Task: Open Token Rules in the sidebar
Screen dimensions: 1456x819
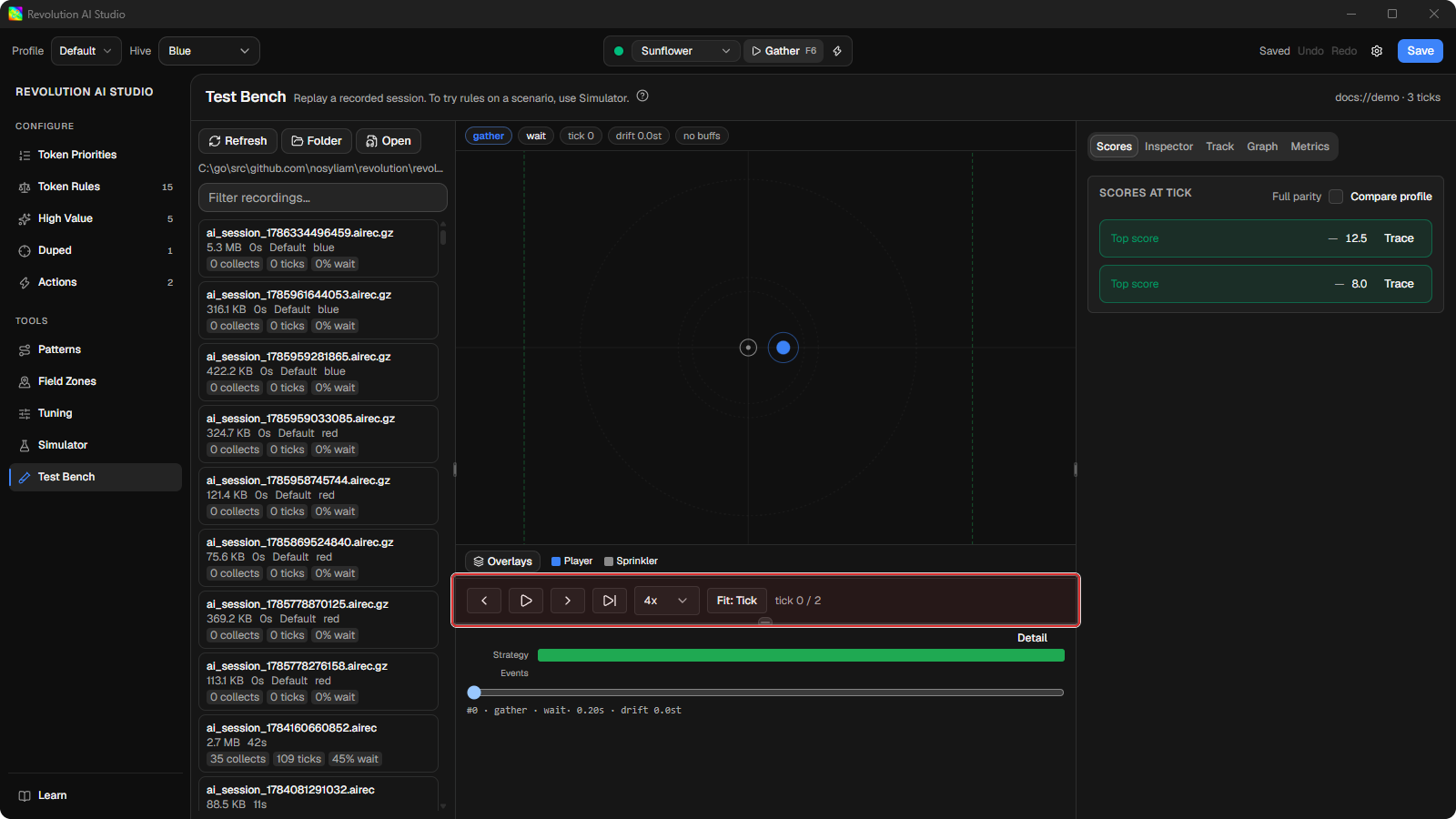Action: point(96,187)
